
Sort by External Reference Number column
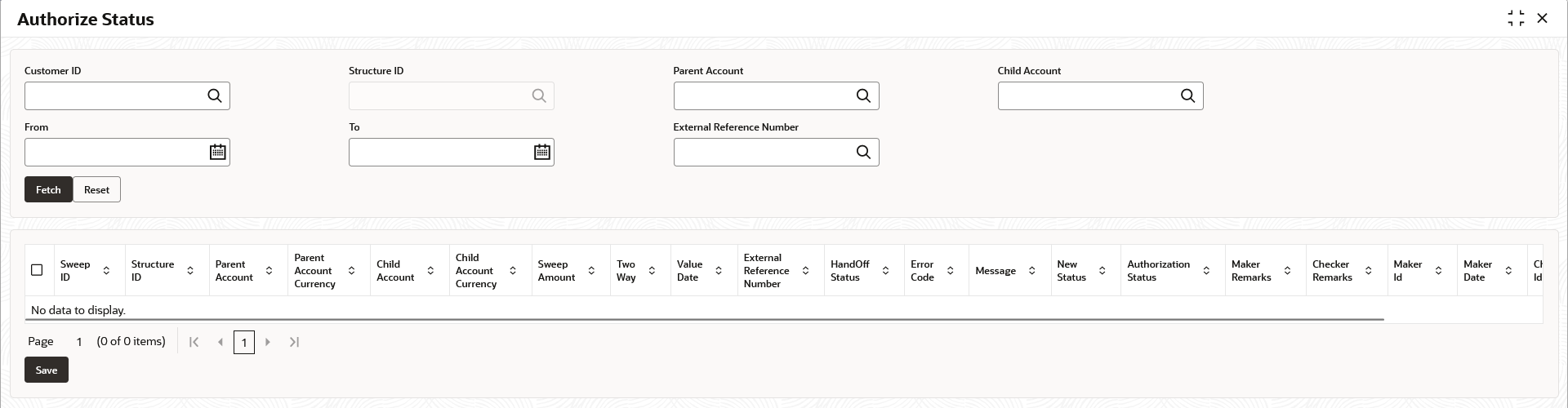click(805, 270)
